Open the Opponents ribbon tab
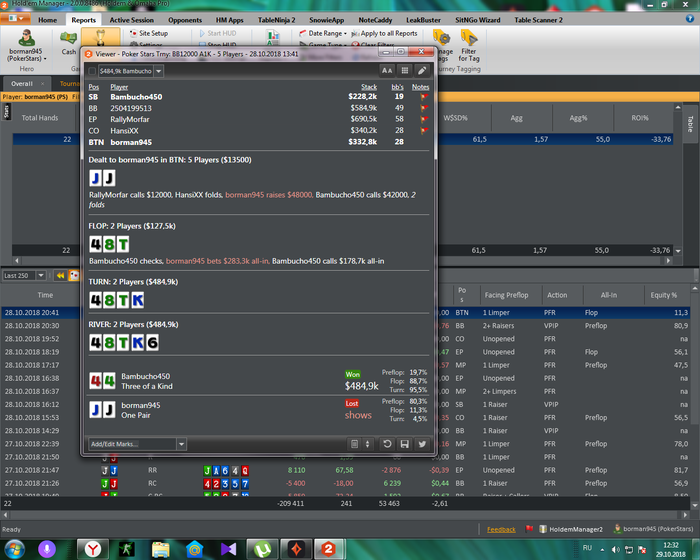700x560 pixels. 185,20
